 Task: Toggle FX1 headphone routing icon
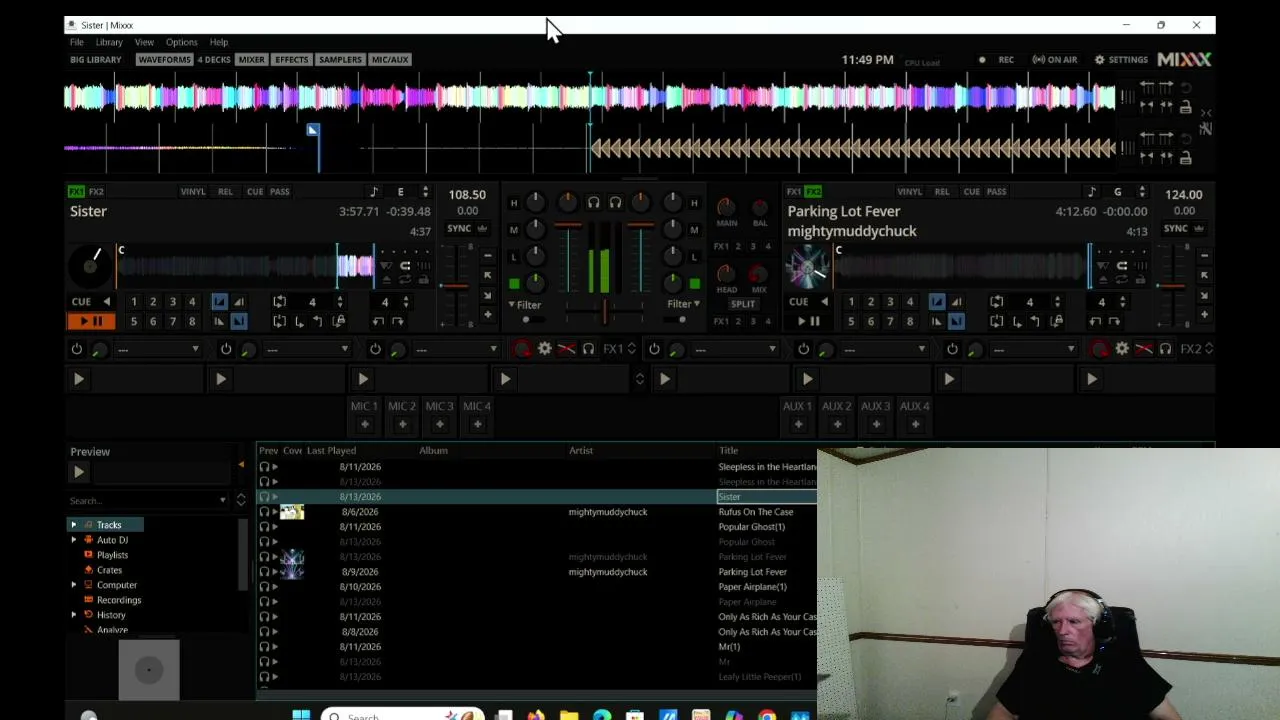588,349
